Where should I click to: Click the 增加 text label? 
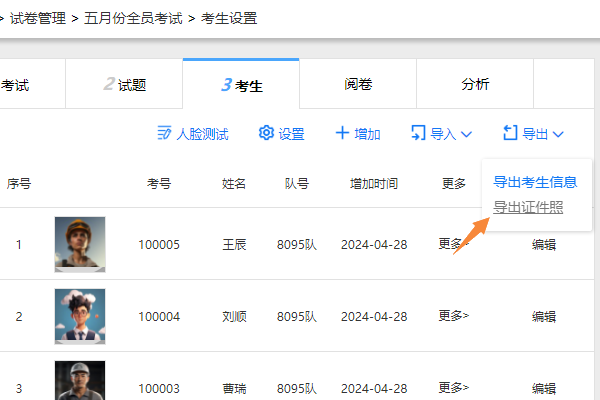pos(367,134)
